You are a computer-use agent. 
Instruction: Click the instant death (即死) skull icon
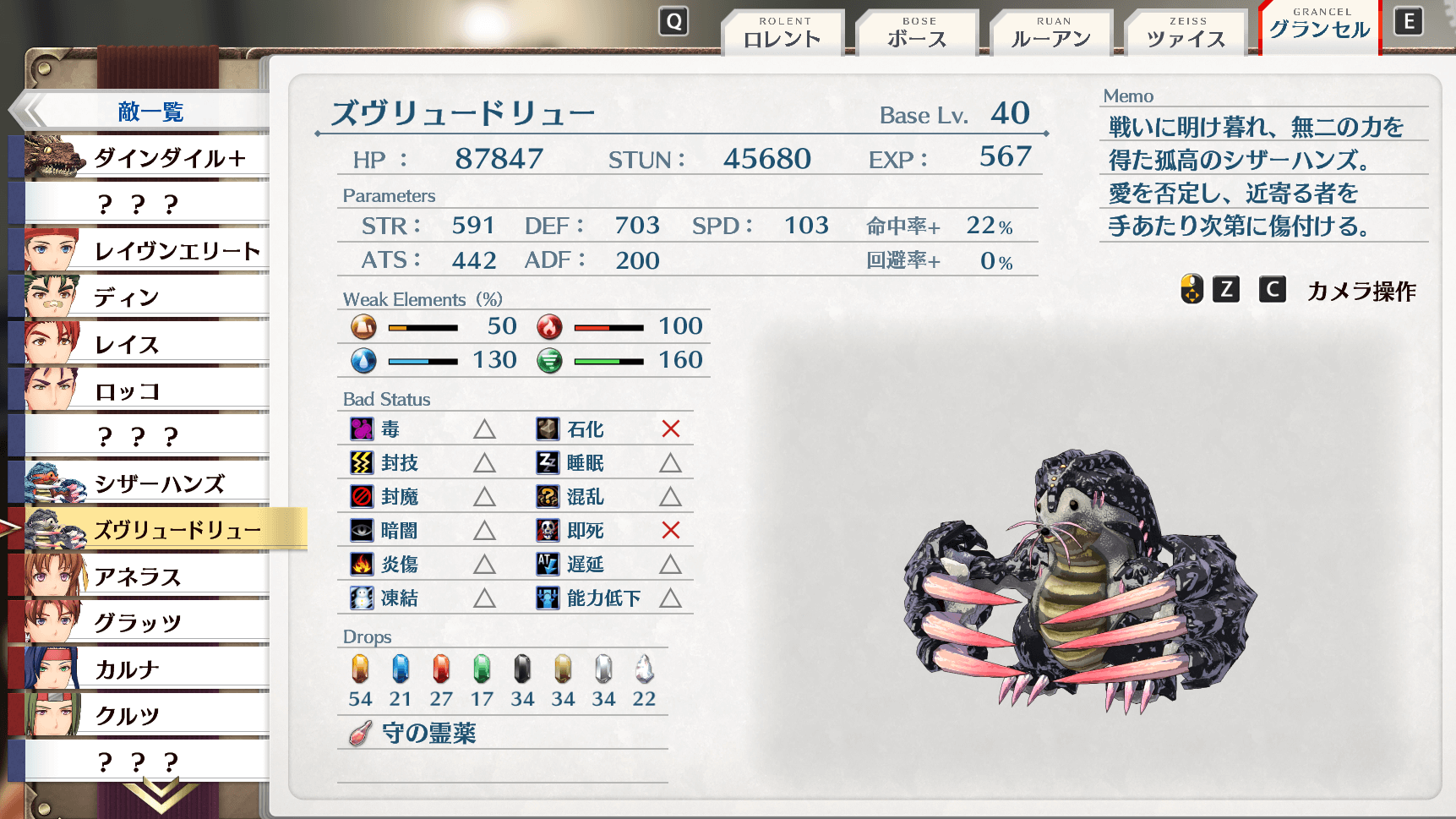(x=548, y=531)
